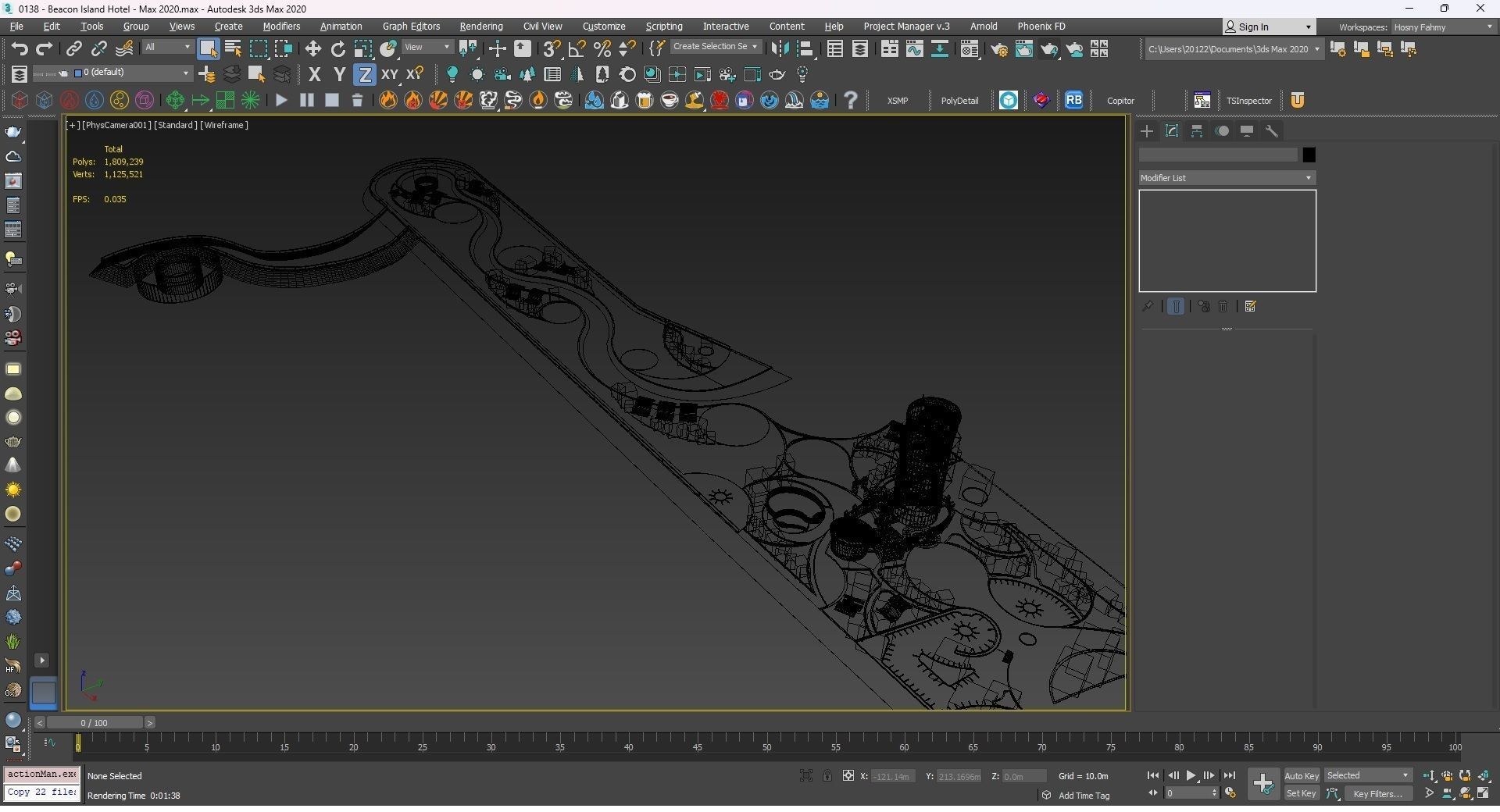Expand the Modifier List dropdown
This screenshot has width=1500, height=812.
pos(1227,178)
